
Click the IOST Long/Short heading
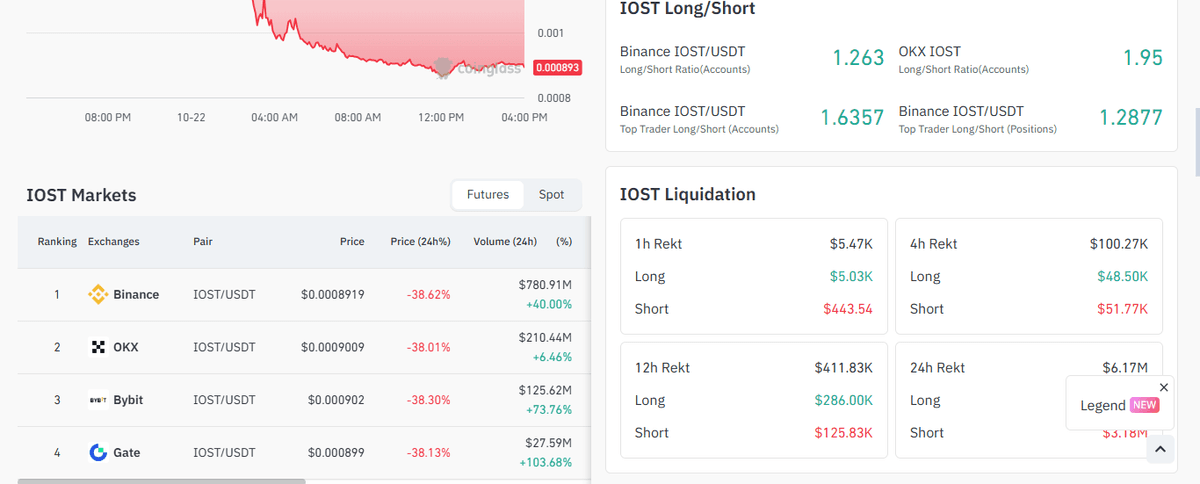[x=688, y=9]
